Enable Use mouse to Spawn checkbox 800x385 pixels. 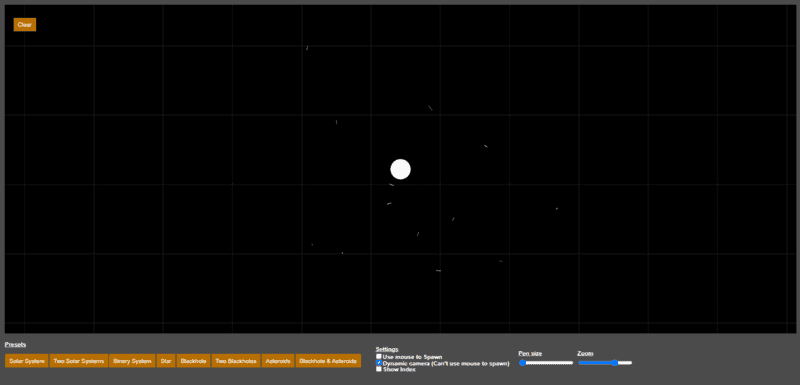point(379,356)
